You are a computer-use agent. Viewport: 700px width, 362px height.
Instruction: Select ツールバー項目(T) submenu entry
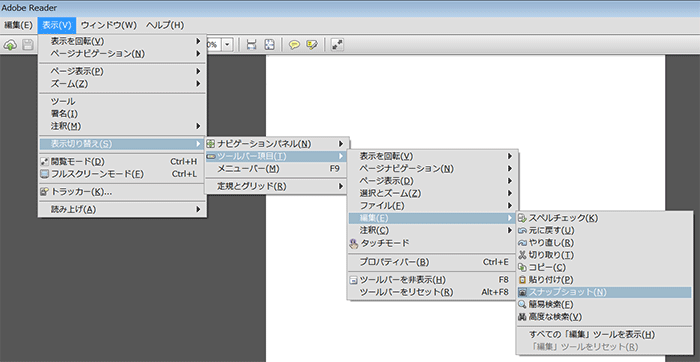(276, 156)
